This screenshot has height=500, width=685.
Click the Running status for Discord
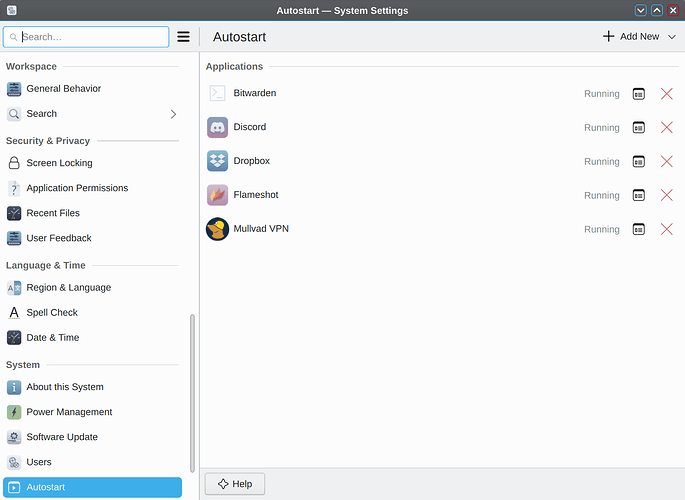coord(602,128)
